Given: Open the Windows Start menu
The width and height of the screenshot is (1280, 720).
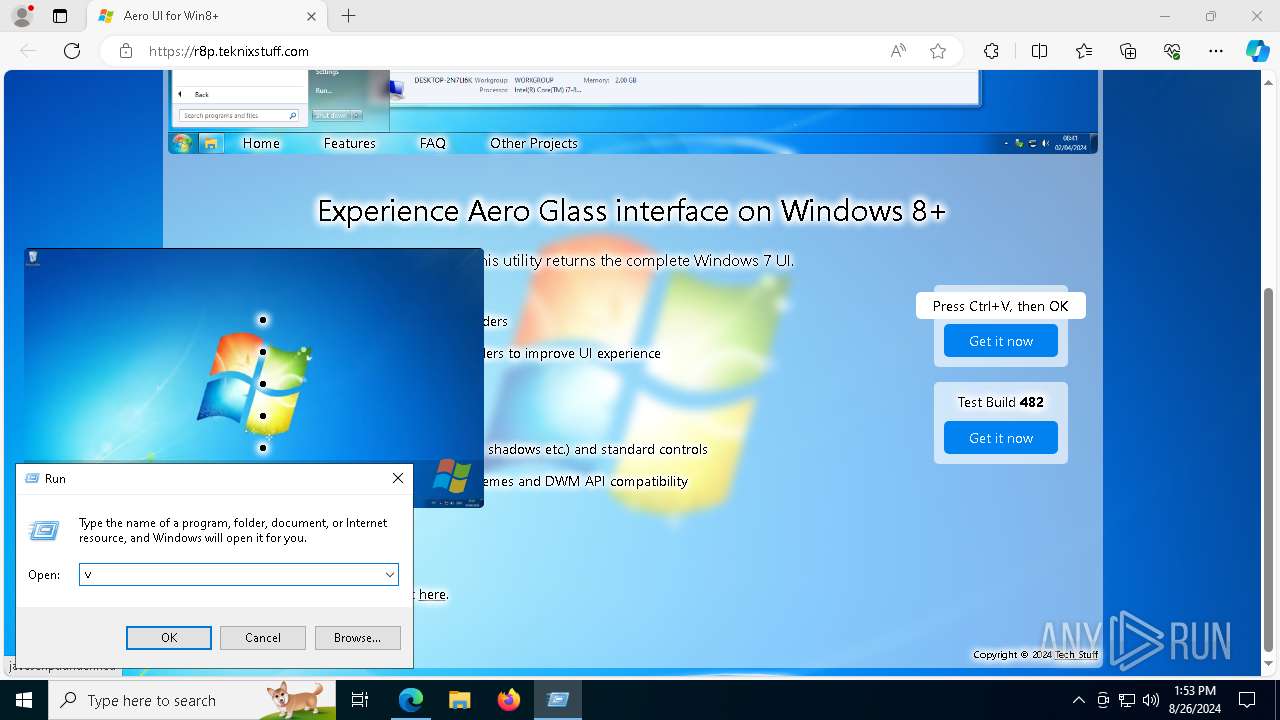Looking at the screenshot, I should tap(23, 700).
